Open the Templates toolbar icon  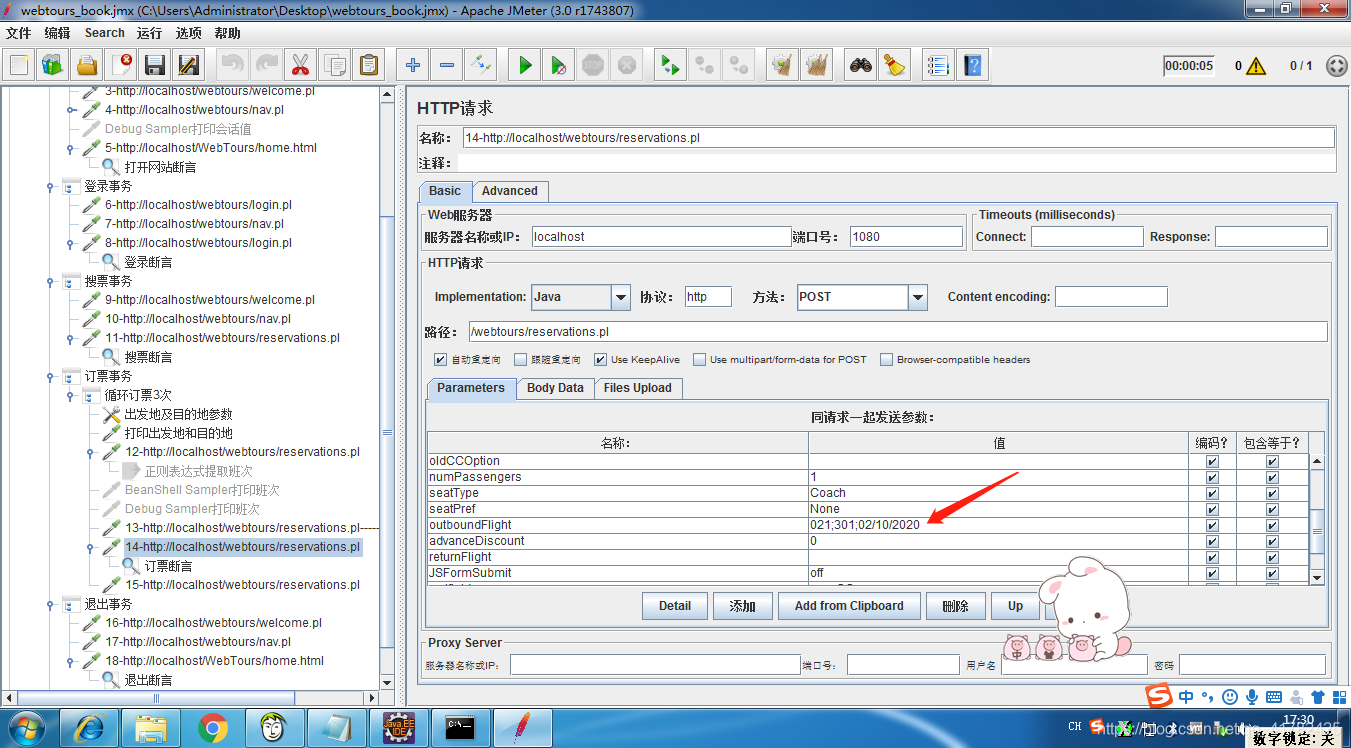coord(53,66)
